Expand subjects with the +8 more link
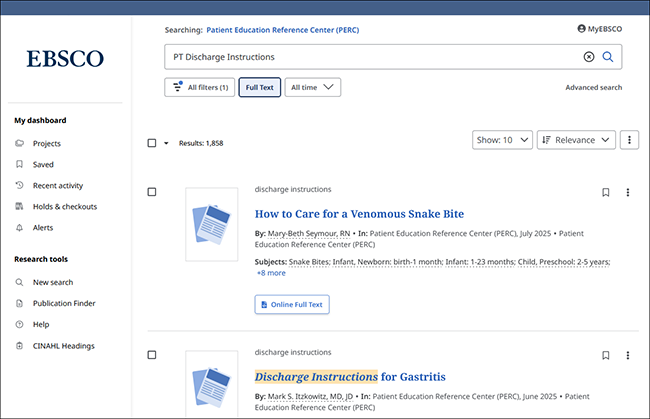This screenshot has height=419, width=650. click(x=271, y=273)
